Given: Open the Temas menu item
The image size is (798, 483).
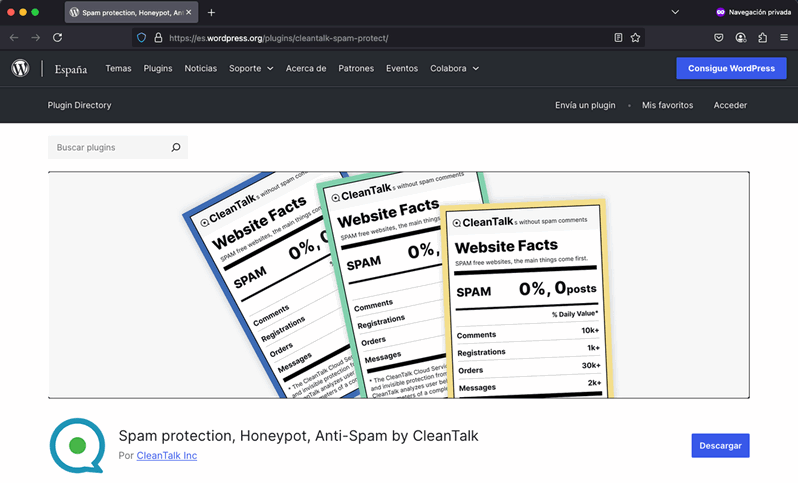Looking at the screenshot, I should pyautogui.click(x=118, y=68).
